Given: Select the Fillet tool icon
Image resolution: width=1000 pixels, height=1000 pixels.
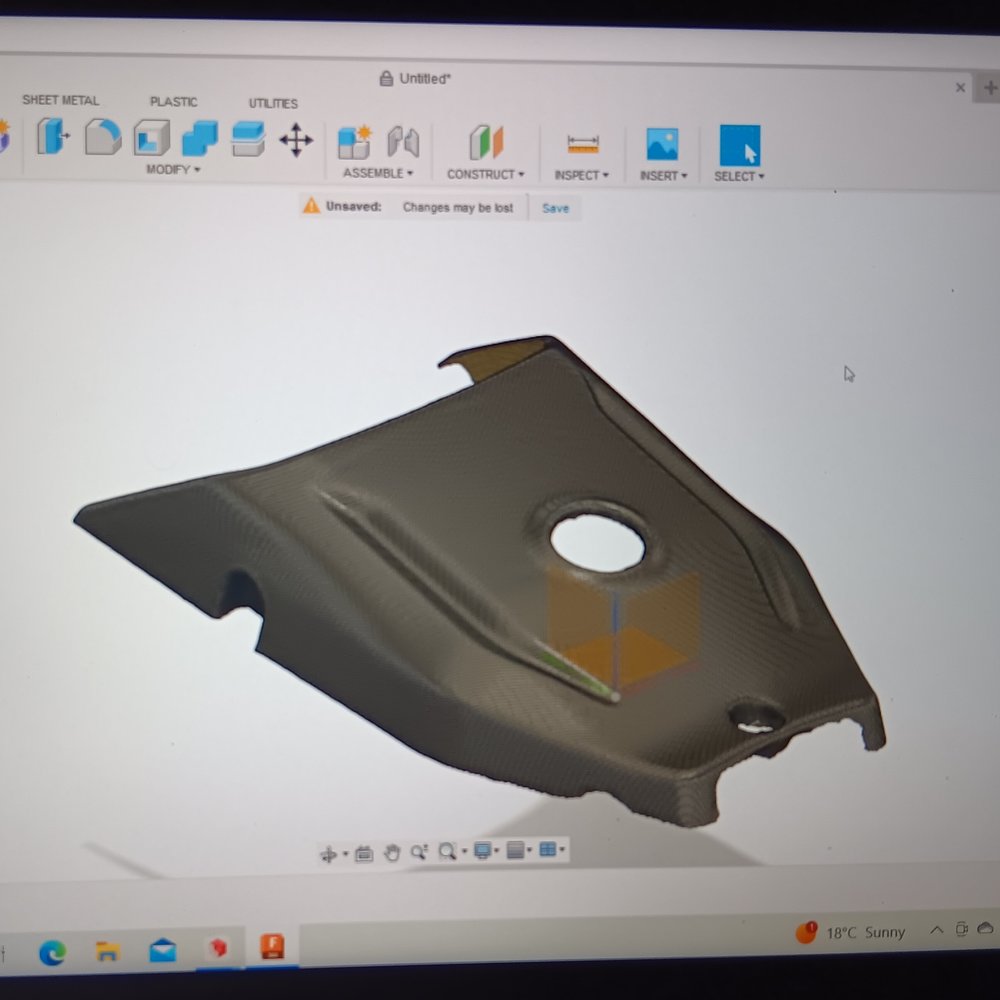Looking at the screenshot, I should click(103, 136).
